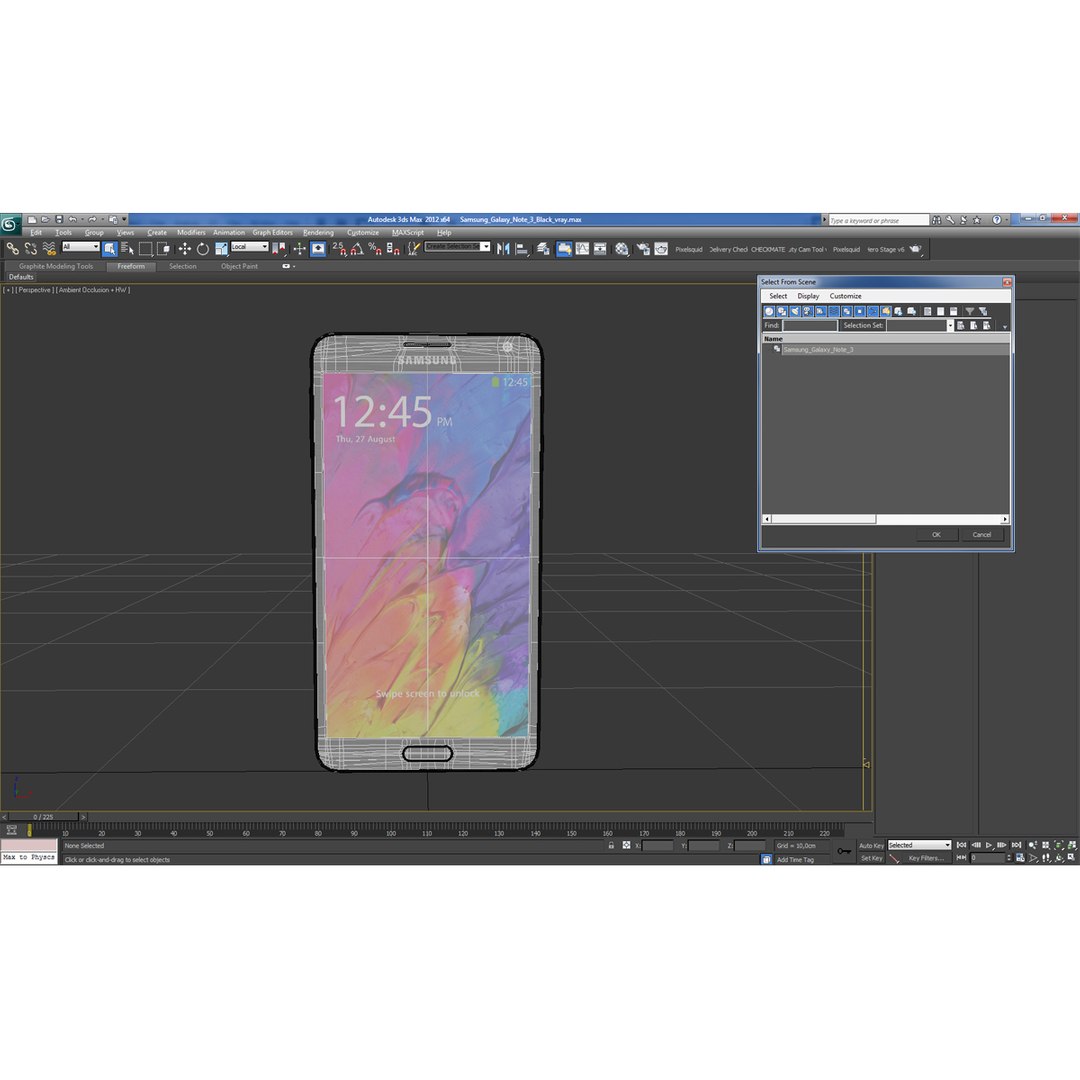Toggle Display Geometry filter in Select From Scene

pyautogui.click(x=769, y=311)
